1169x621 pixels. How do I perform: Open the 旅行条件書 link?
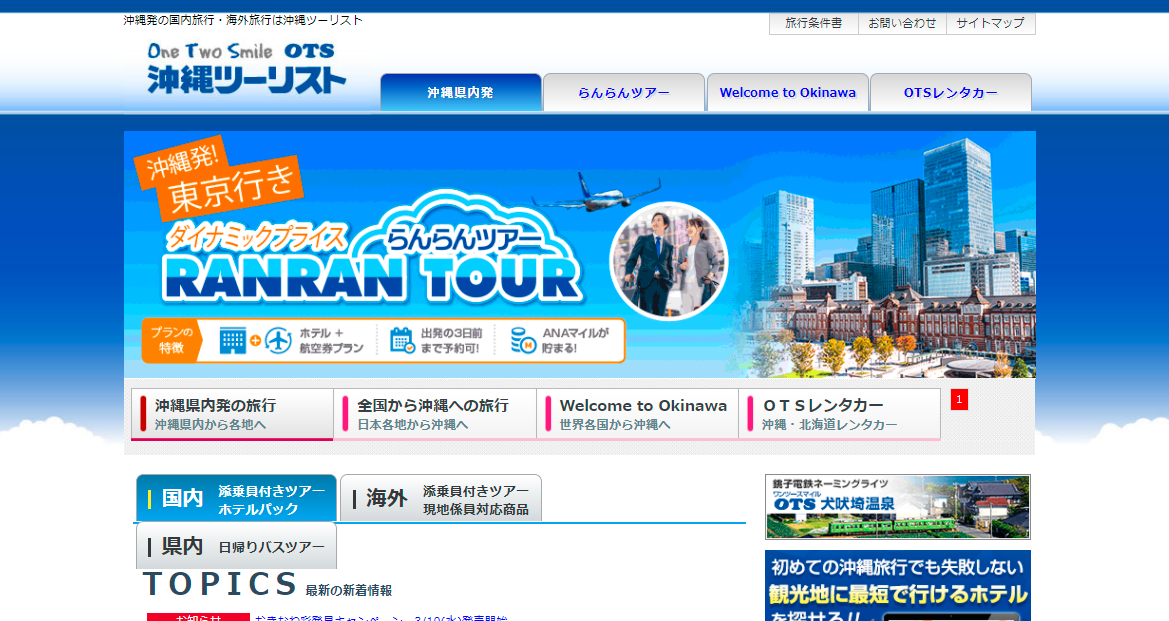click(813, 23)
